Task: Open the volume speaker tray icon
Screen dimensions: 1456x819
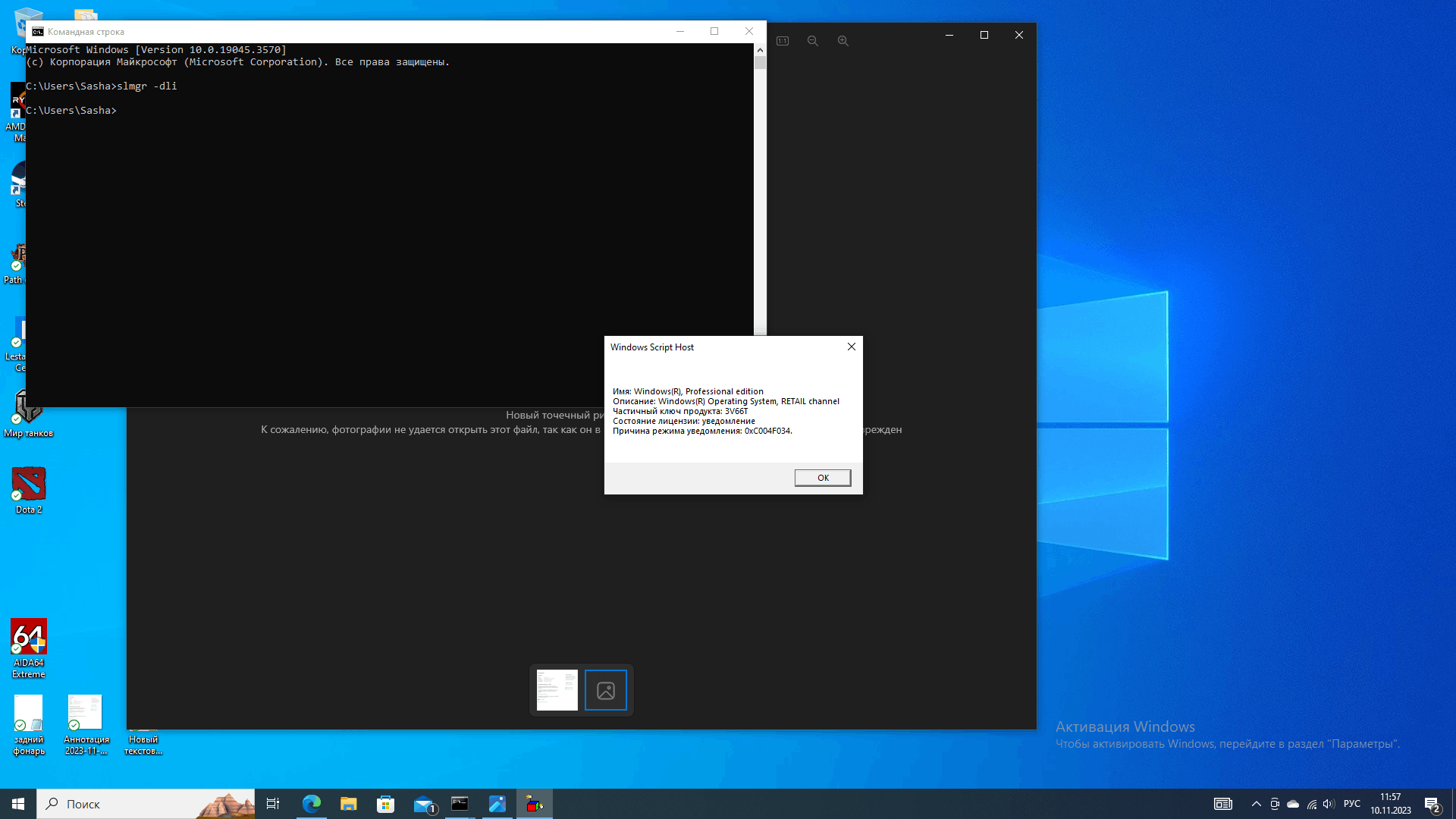Action: tap(1329, 804)
